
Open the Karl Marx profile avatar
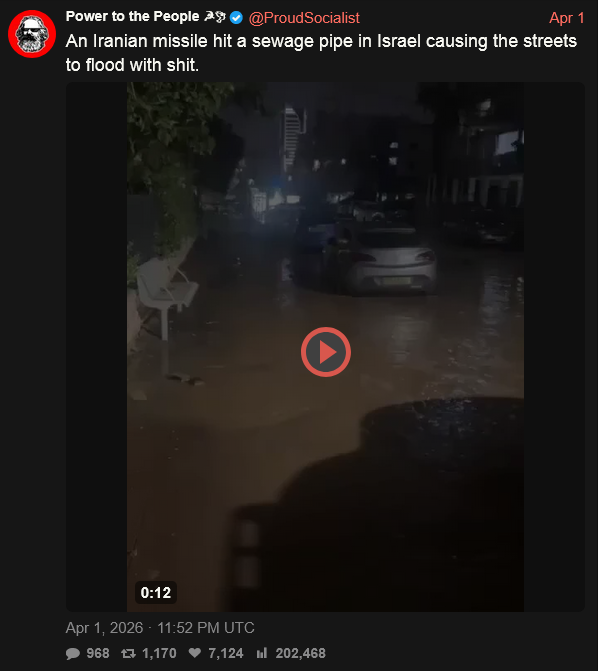[32, 34]
